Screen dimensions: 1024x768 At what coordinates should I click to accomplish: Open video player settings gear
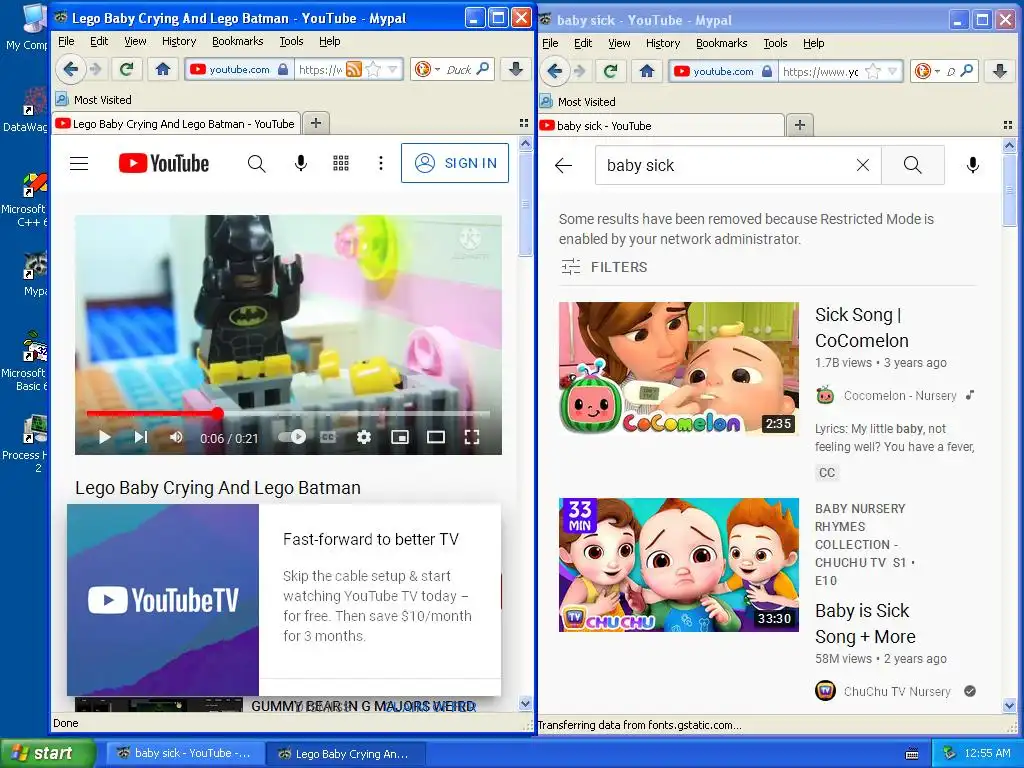tap(364, 437)
